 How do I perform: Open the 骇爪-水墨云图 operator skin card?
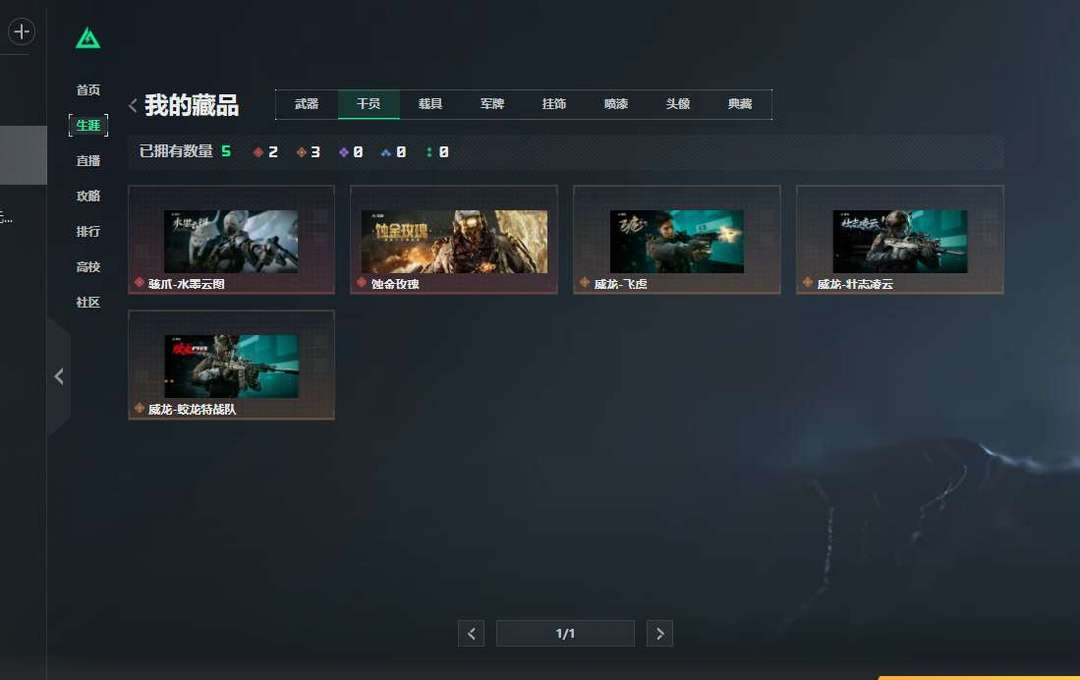click(x=231, y=240)
